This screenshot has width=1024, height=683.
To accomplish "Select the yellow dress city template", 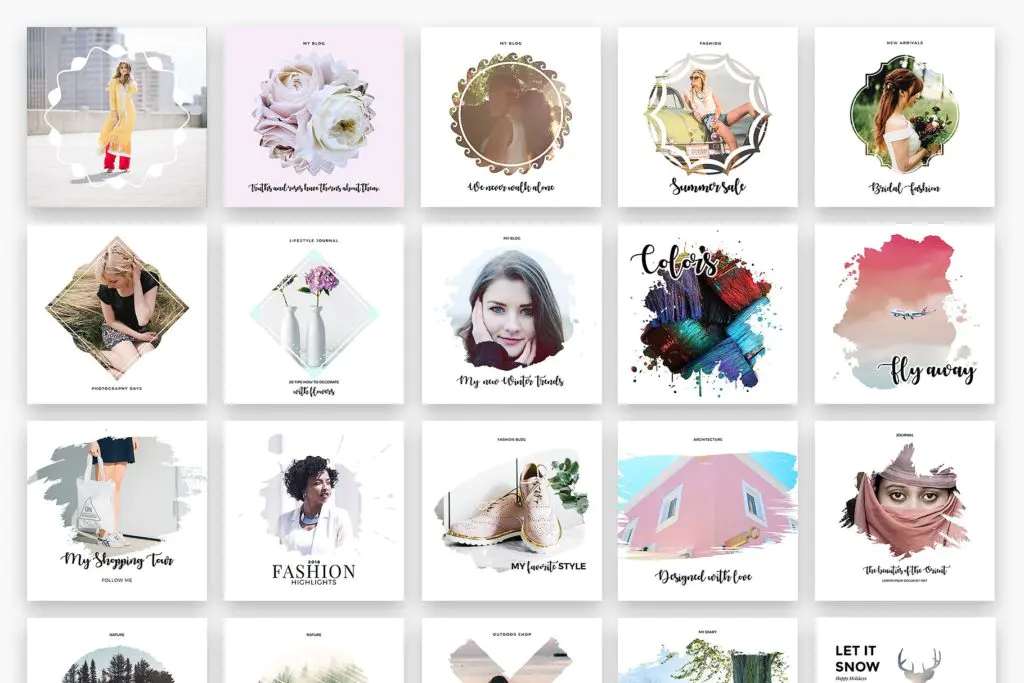I will click(x=117, y=117).
